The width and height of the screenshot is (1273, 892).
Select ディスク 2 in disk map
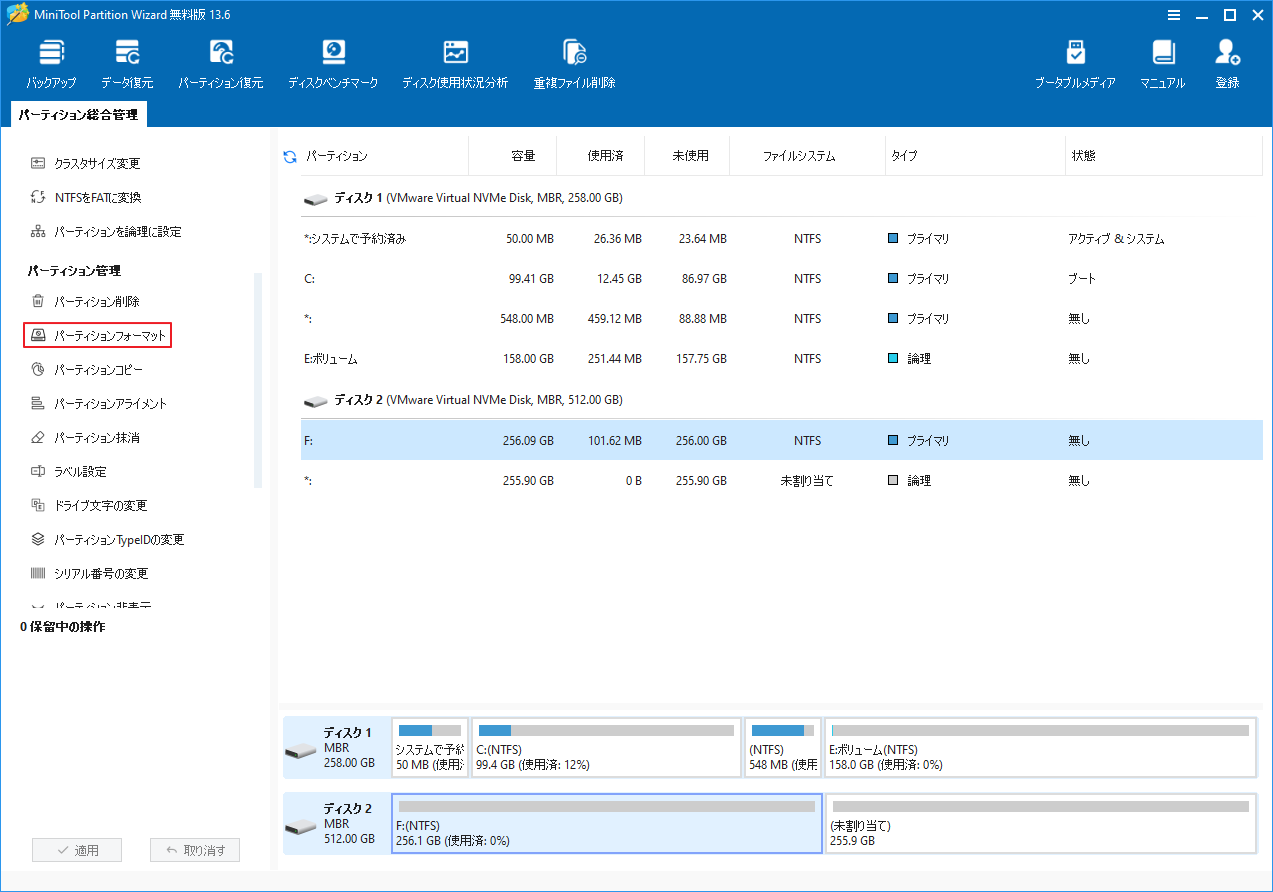point(336,823)
